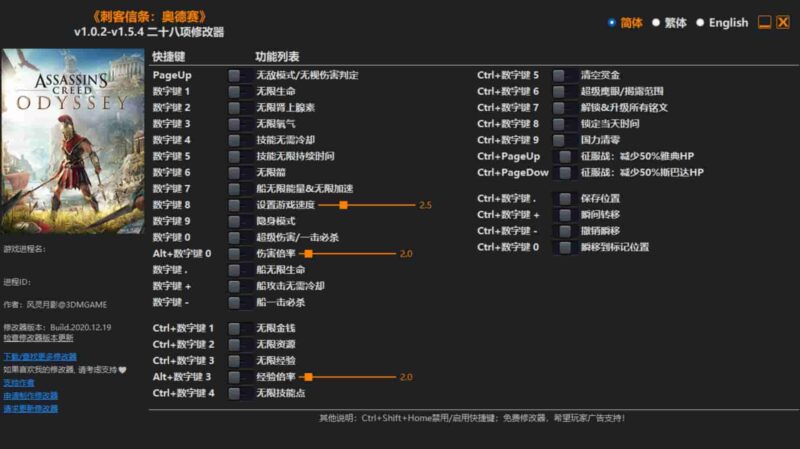Click the Build.2020.12.19 version text

point(81,327)
